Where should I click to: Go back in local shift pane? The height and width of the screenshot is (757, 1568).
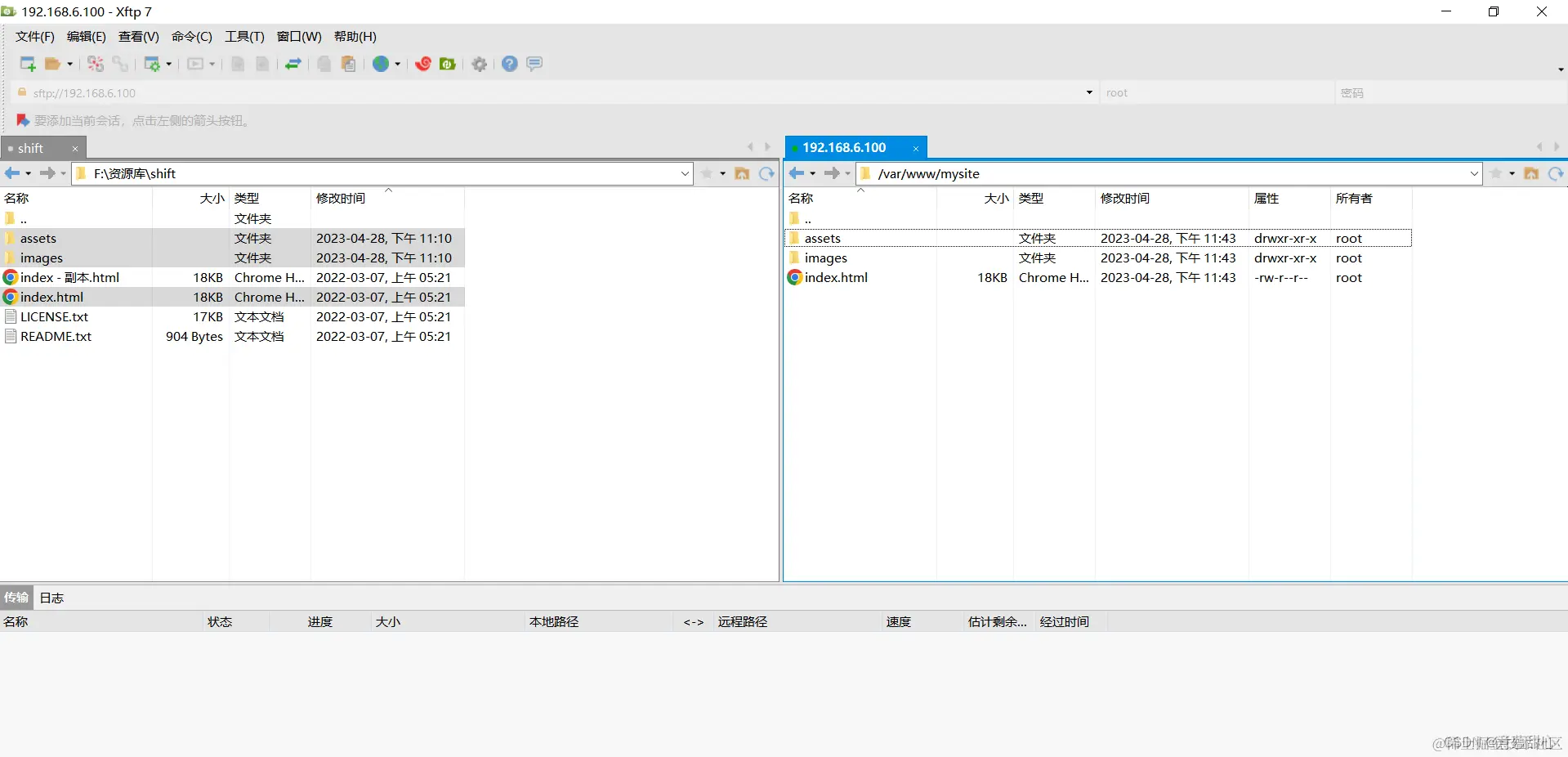coord(12,173)
